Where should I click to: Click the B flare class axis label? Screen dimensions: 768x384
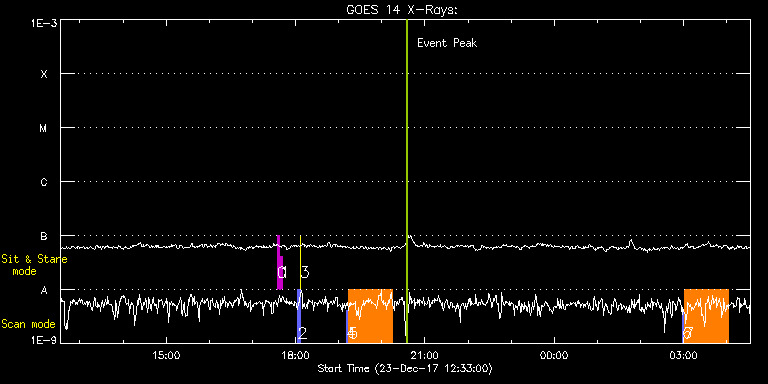[x=44, y=236]
